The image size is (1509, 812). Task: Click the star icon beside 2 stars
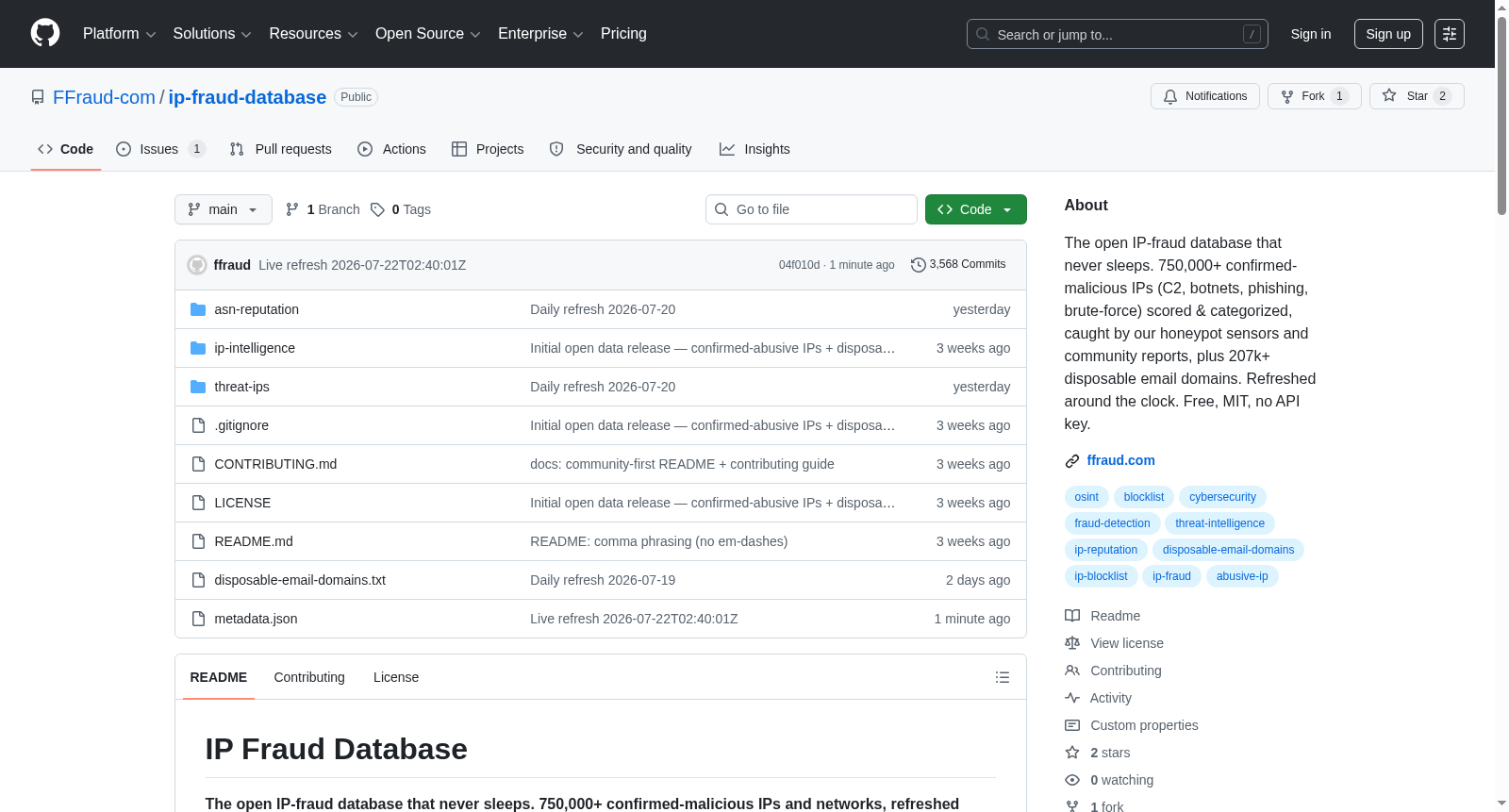tap(1072, 753)
